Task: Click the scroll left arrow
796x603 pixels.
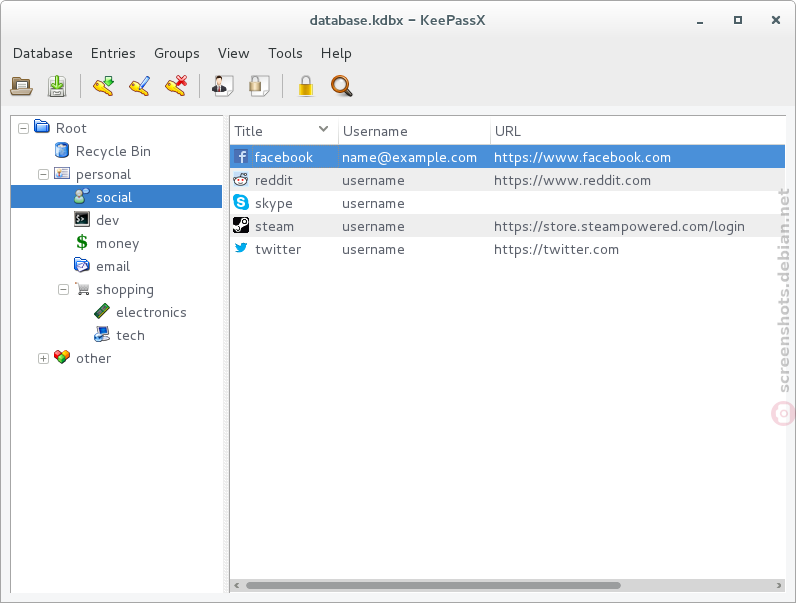Action: click(237, 585)
